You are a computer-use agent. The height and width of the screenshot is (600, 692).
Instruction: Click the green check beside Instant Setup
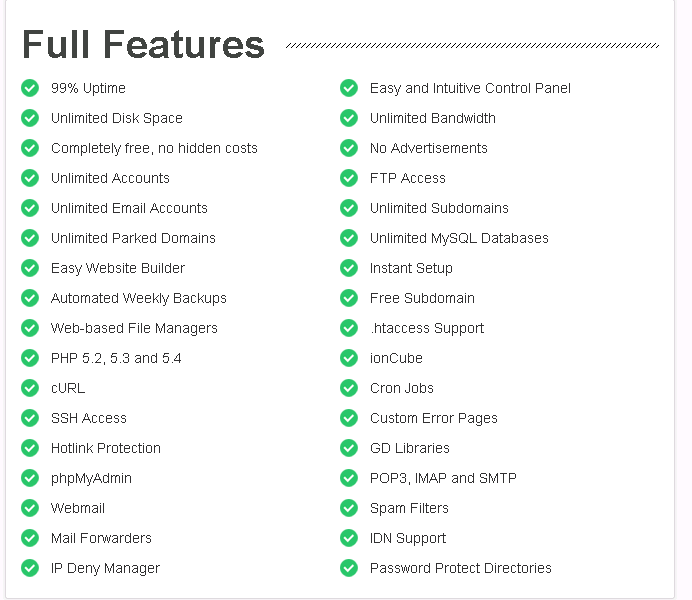(349, 268)
